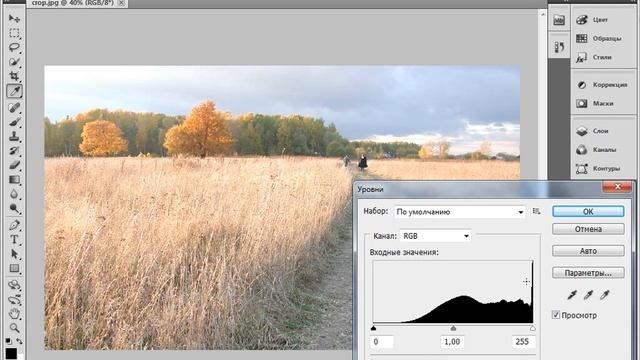Select the Crop tool
This screenshot has width=640, height=360.
click(14, 76)
